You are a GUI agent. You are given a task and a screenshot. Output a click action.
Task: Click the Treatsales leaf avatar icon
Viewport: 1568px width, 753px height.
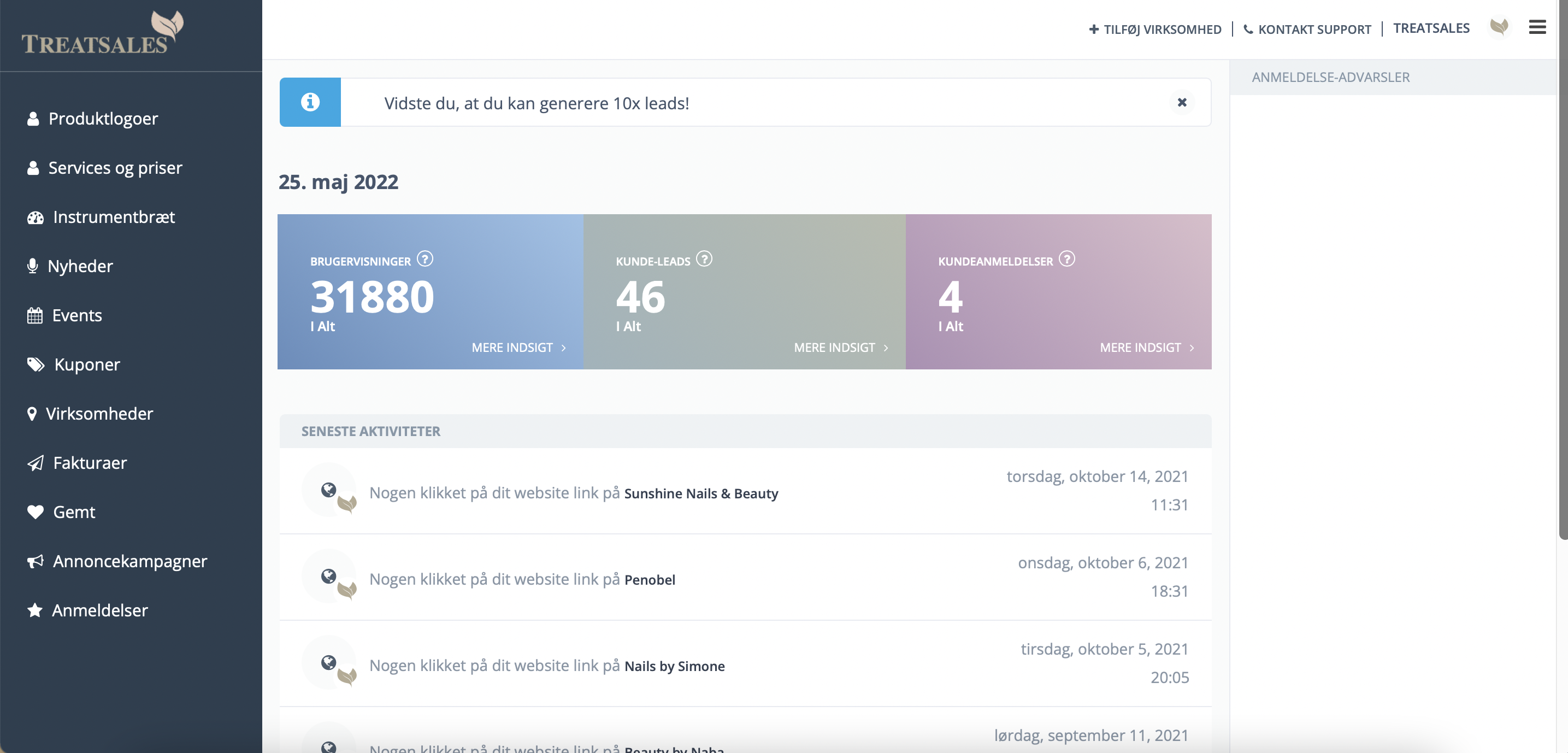pyautogui.click(x=1499, y=27)
